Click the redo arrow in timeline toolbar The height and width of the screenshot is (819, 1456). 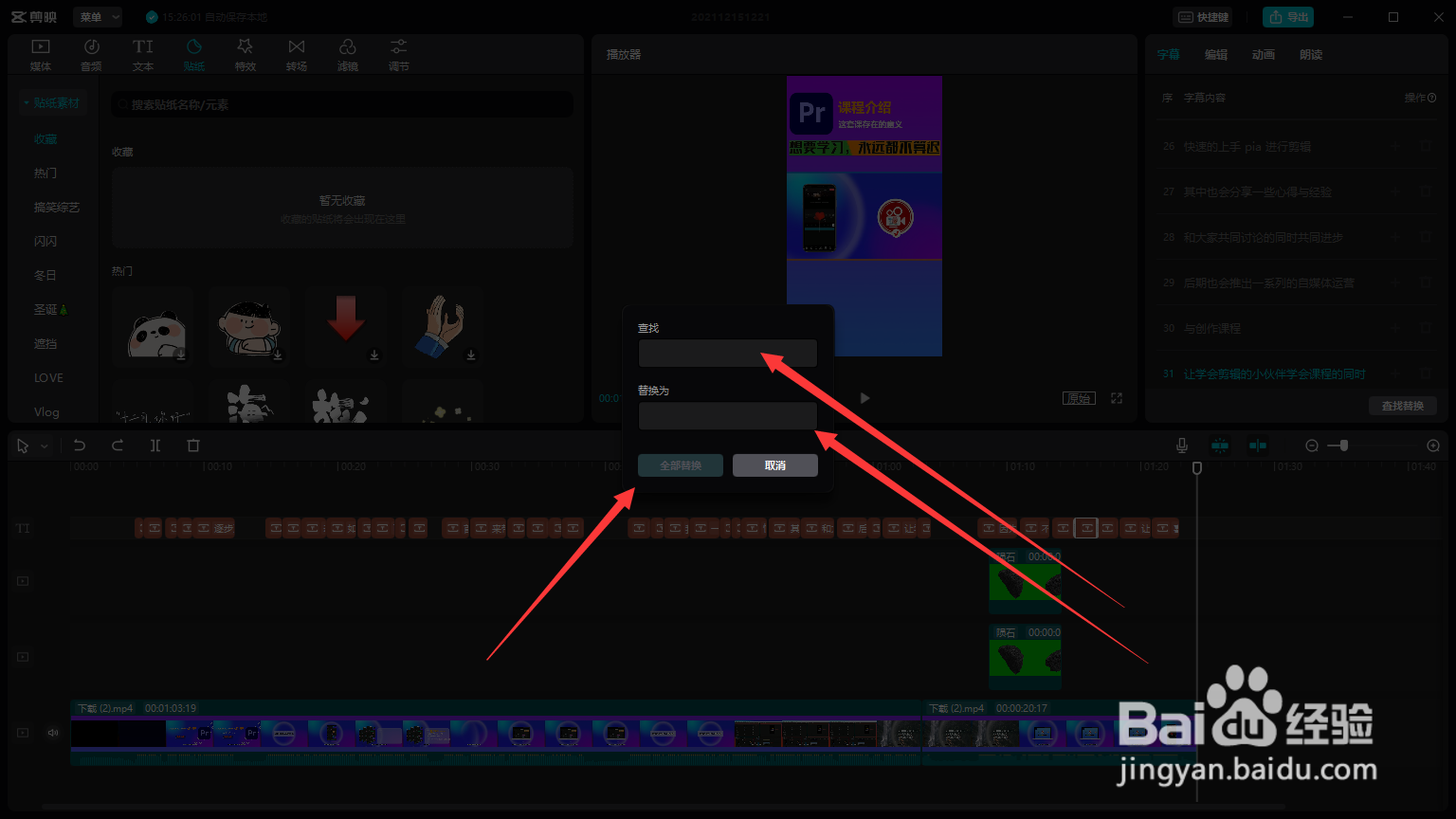pyautogui.click(x=118, y=446)
